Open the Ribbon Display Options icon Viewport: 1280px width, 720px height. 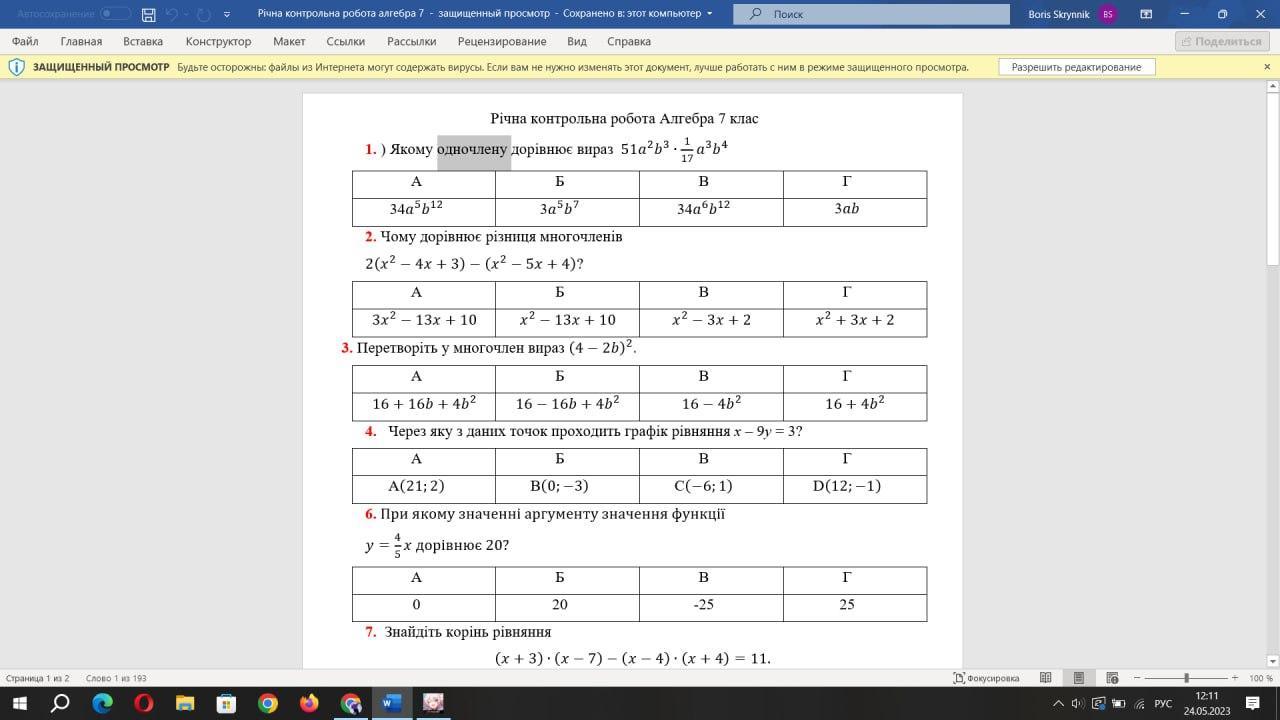coord(1146,14)
